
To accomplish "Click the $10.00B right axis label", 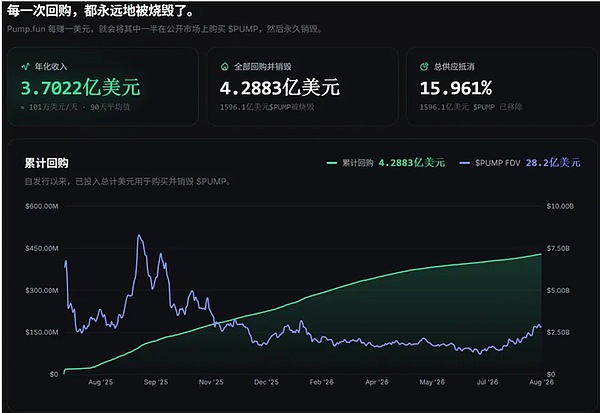I will (560, 206).
